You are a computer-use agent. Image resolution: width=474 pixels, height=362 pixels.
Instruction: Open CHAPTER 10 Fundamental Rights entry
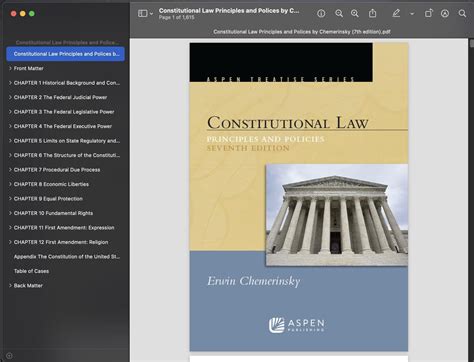point(53,213)
